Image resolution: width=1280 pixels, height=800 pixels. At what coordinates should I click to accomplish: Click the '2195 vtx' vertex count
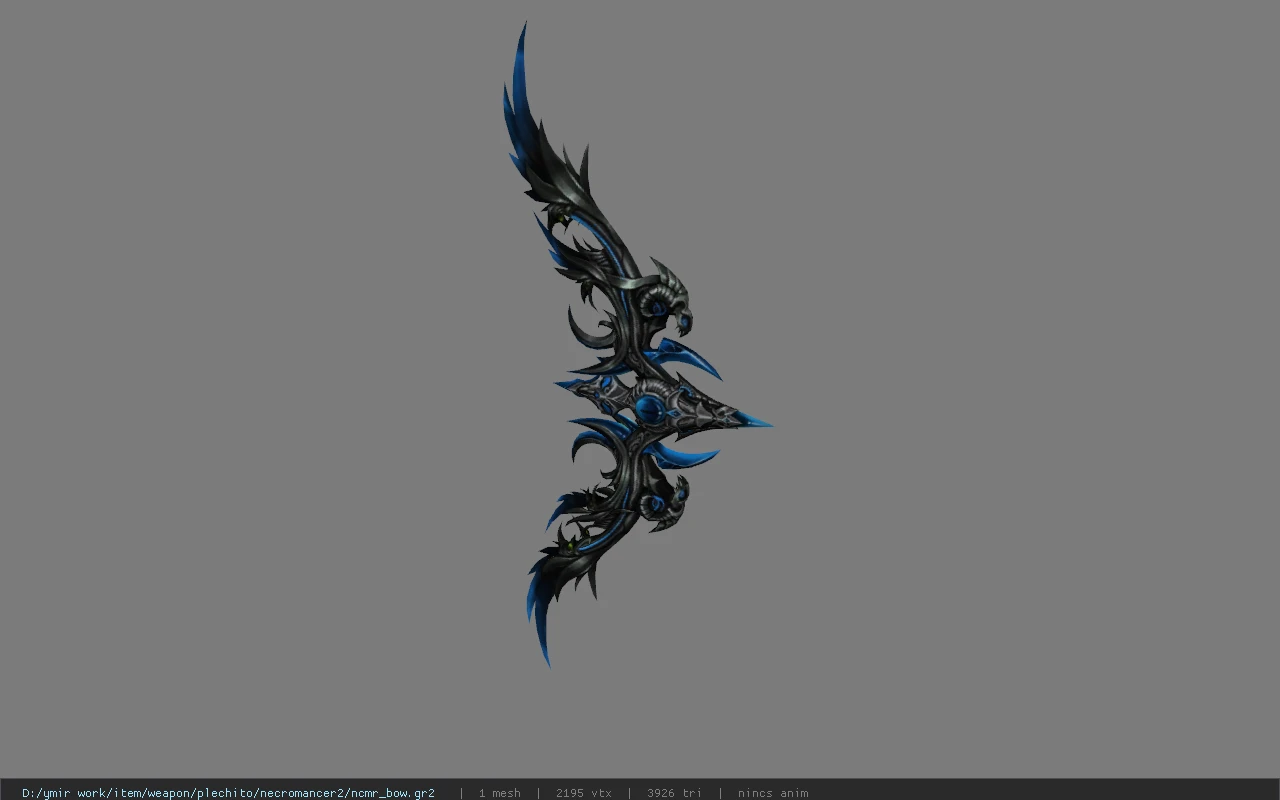(583, 793)
